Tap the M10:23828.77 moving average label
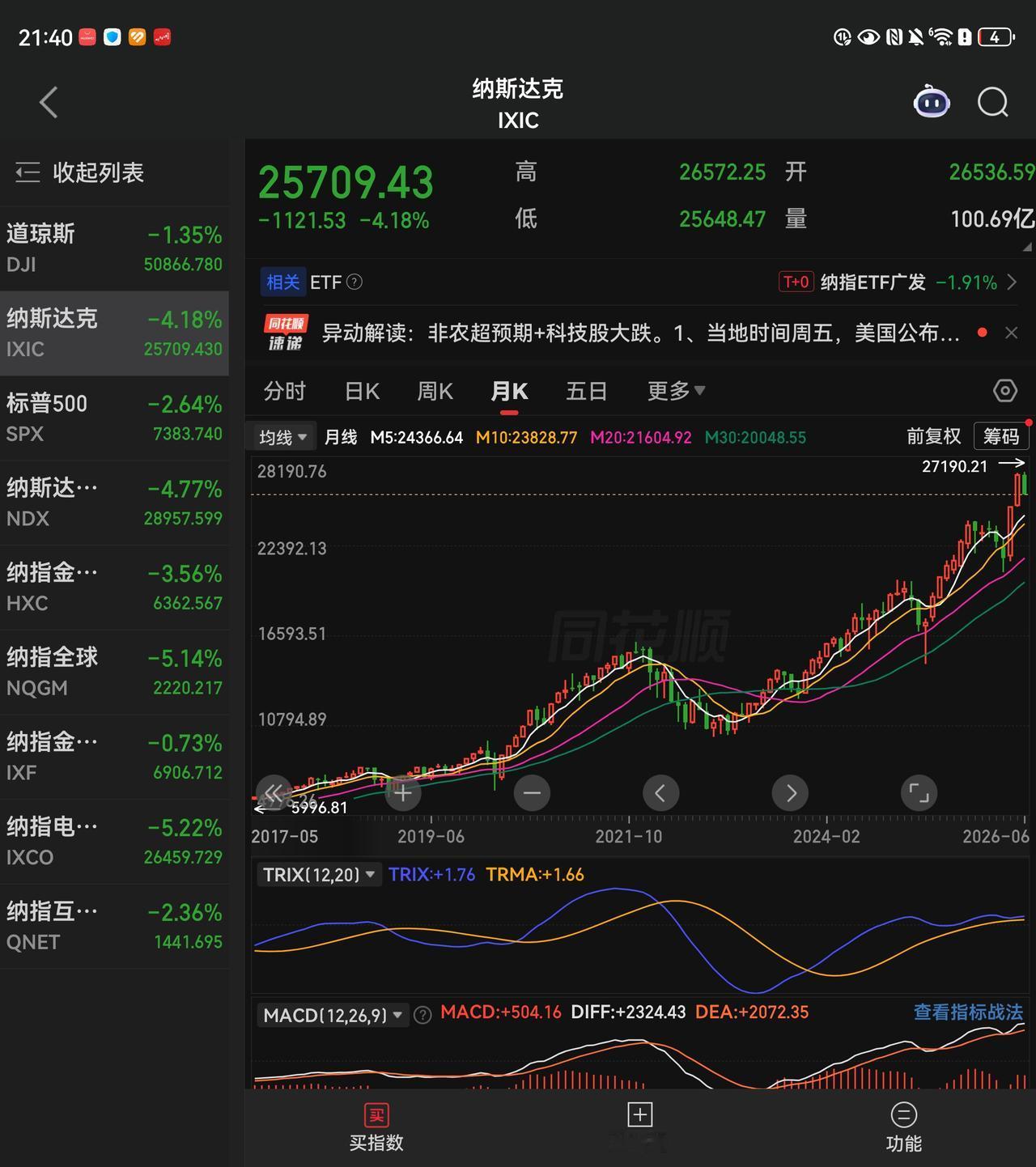 tap(526, 438)
